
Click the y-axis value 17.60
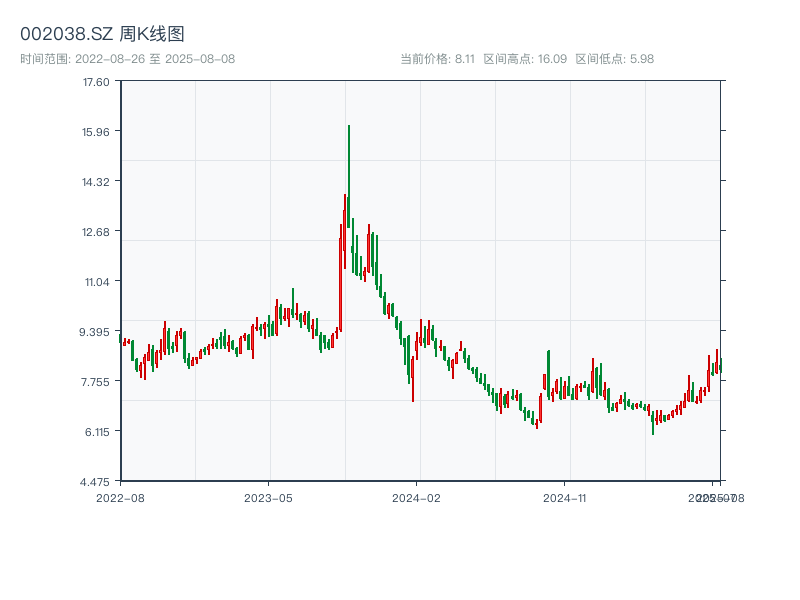pos(96,82)
